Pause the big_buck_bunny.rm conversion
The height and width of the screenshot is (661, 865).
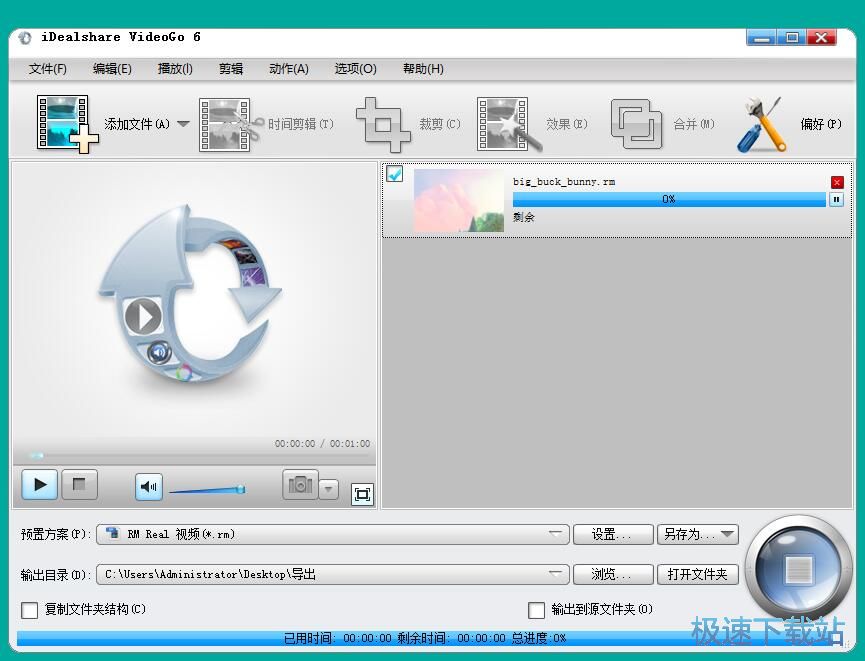[x=836, y=199]
